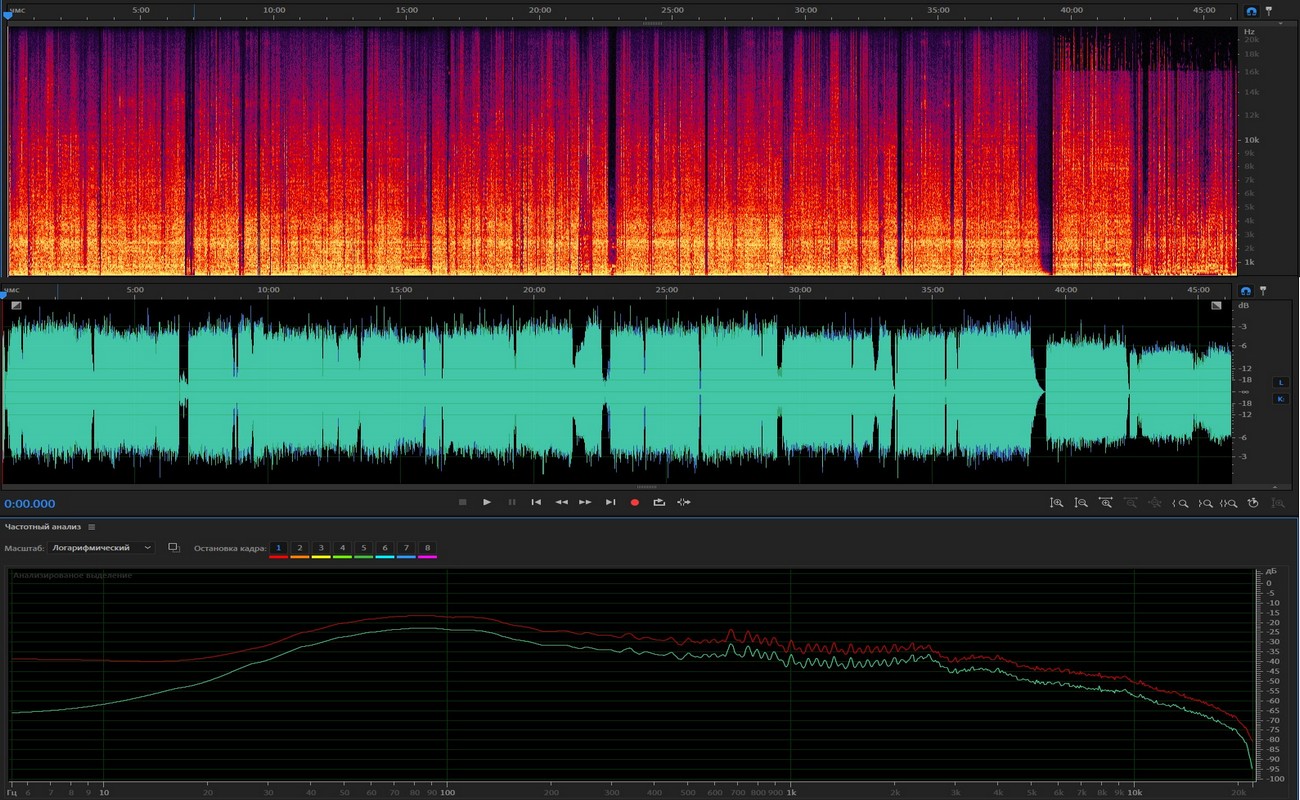Click the Stop transport button

462,502
